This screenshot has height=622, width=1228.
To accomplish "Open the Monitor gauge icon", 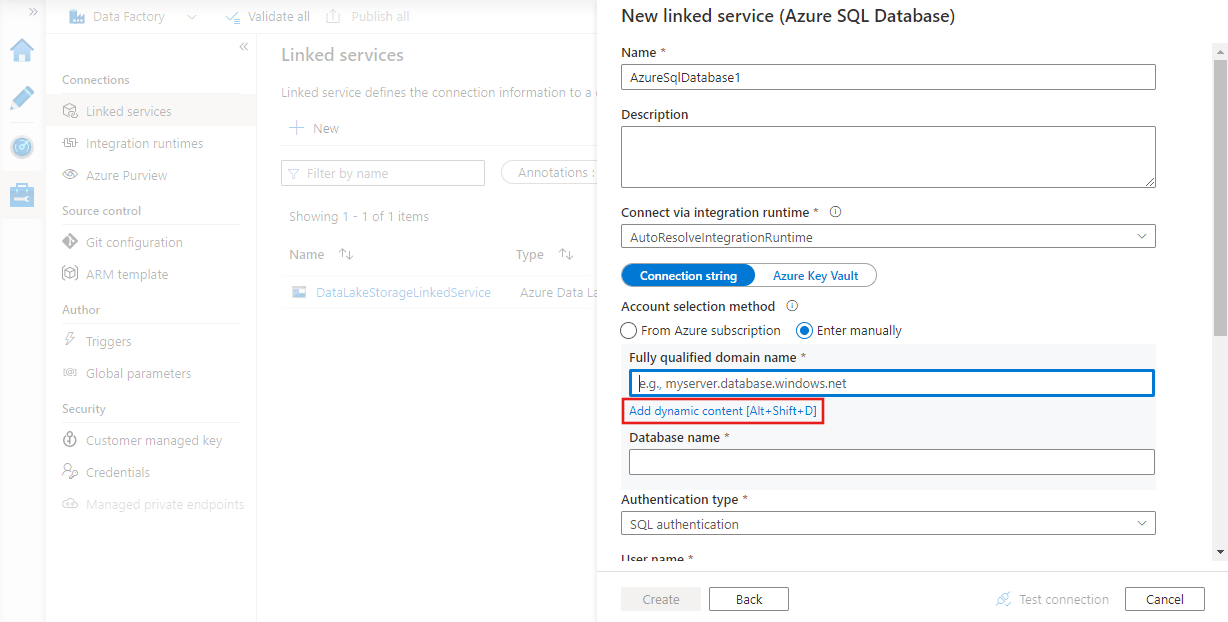I will (x=22, y=146).
